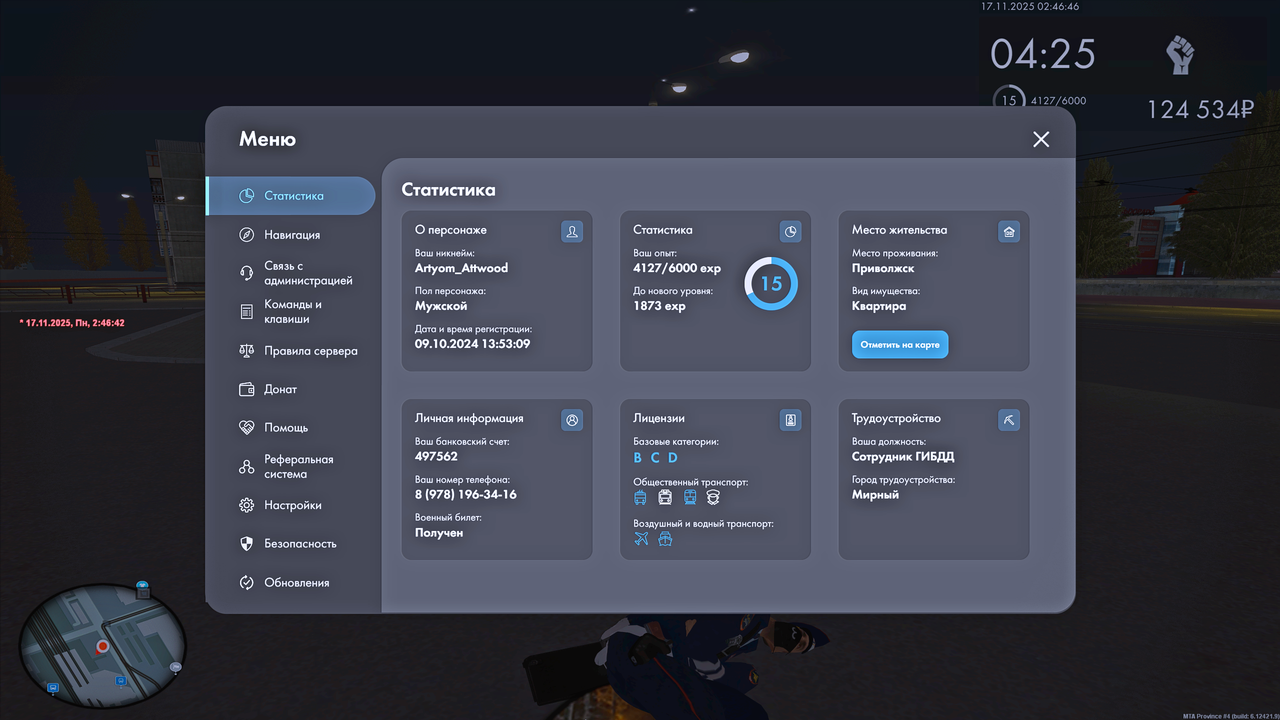Click the pickaxe icon in Трудоустройство card
The width and height of the screenshot is (1280, 720).
tap(1009, 421)
